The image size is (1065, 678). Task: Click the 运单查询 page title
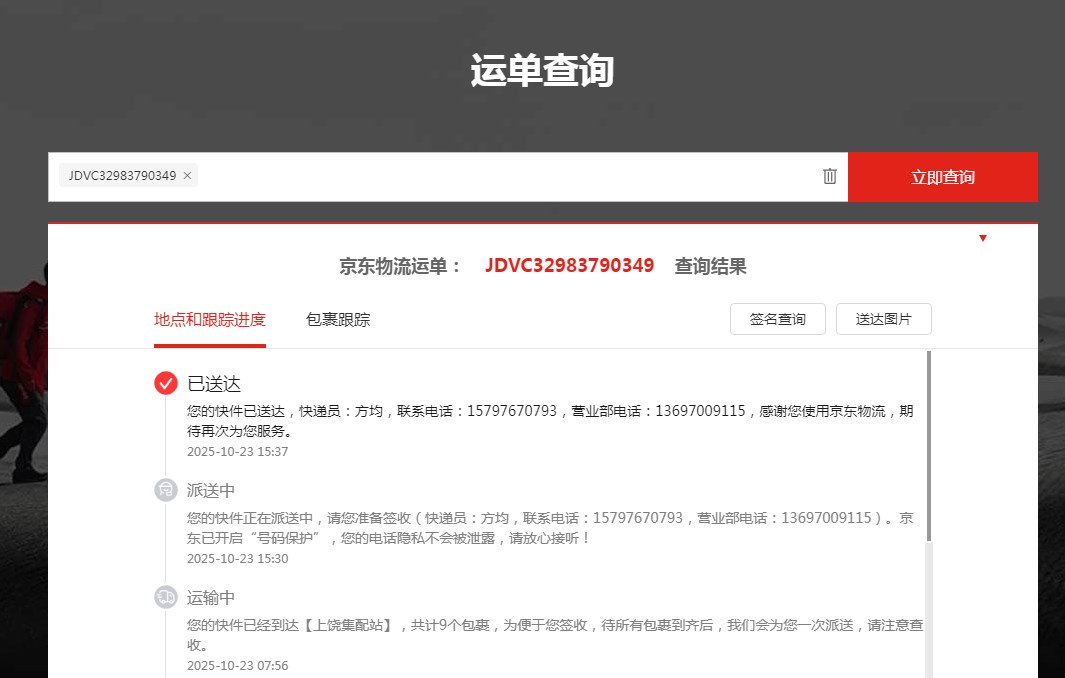click(541, 72)
